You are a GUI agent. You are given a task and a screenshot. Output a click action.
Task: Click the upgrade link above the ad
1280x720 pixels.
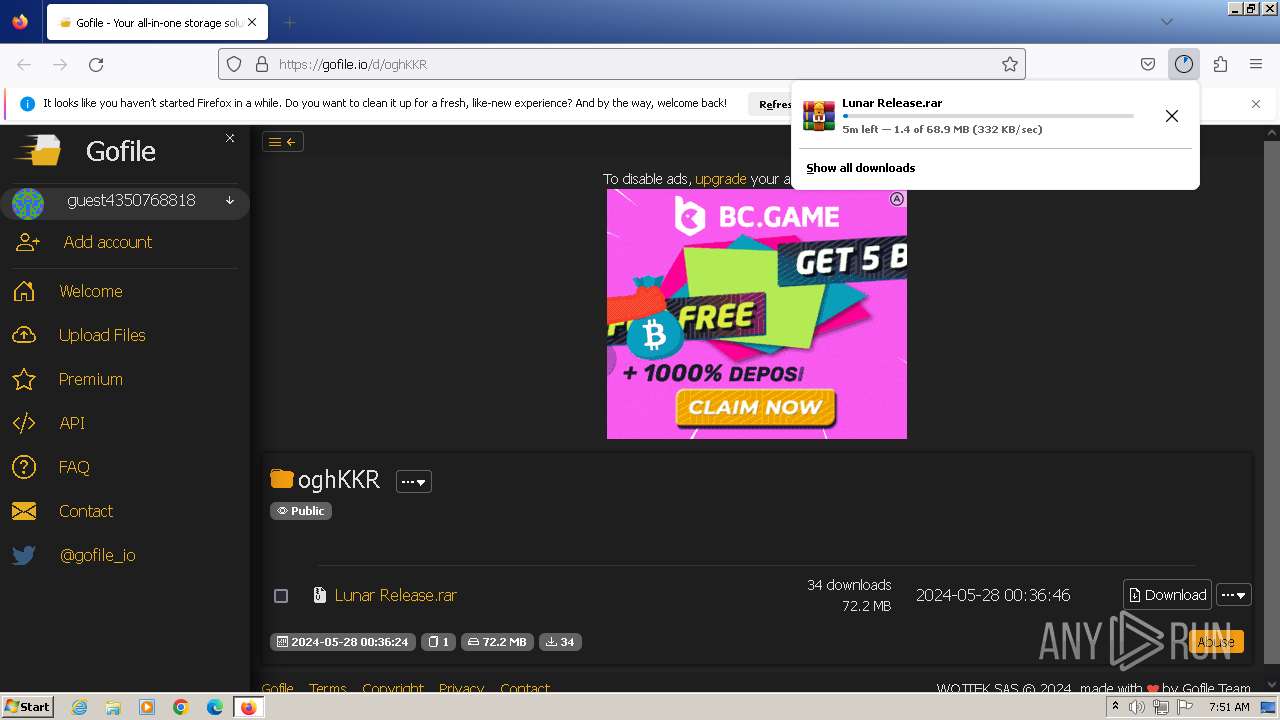(x=720, y=179)
